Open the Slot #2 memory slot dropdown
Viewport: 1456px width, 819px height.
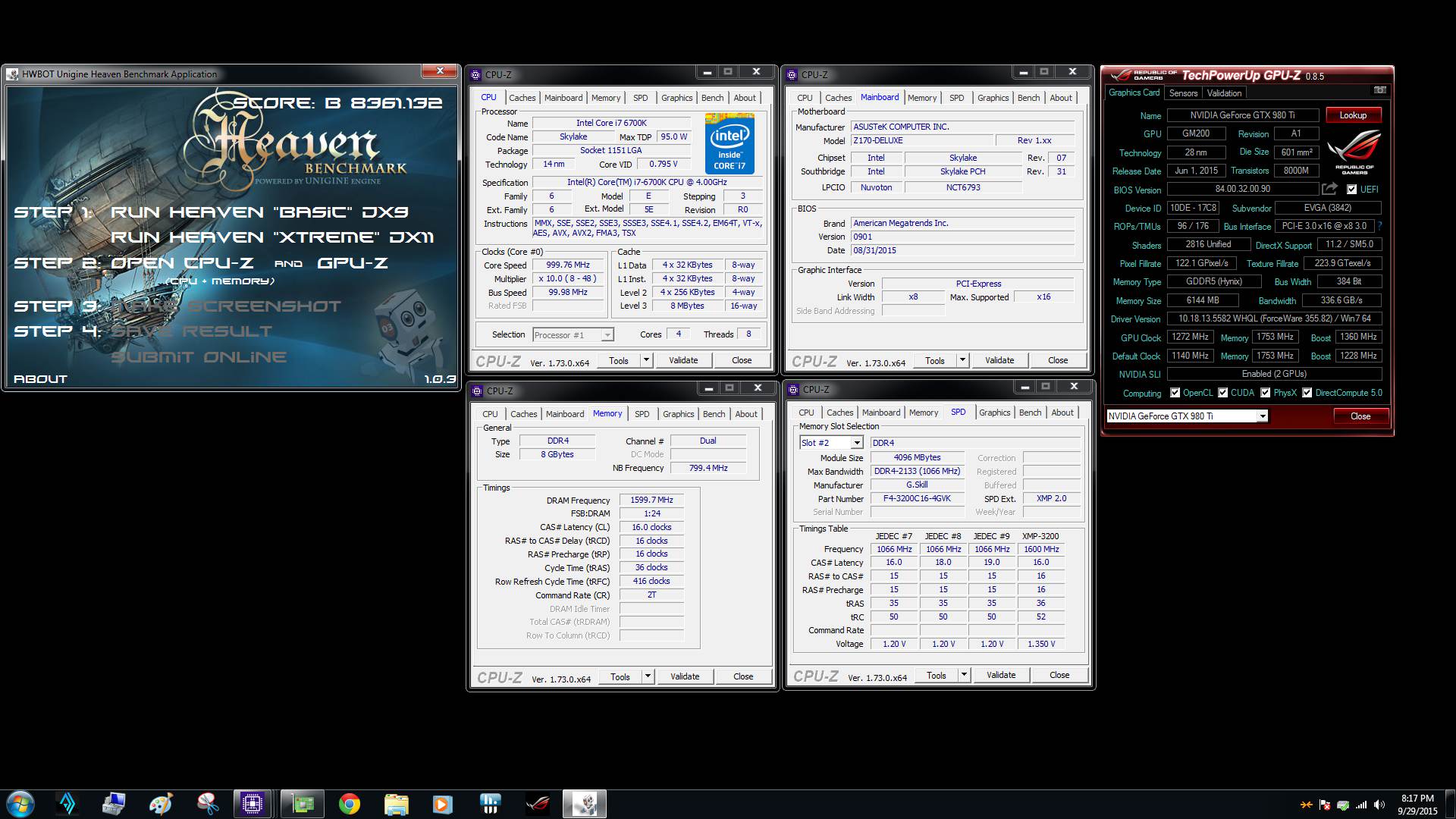pos(831,443)
